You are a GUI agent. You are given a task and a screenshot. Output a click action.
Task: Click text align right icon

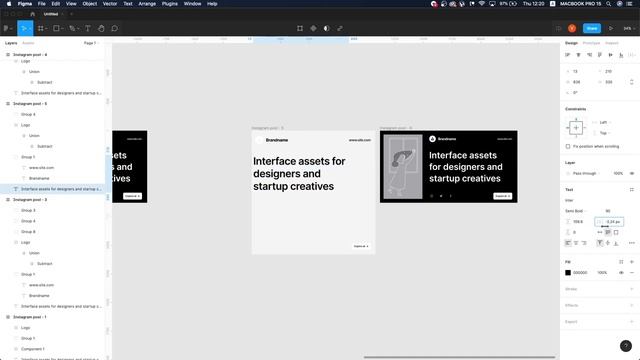(x=584, y=243)
